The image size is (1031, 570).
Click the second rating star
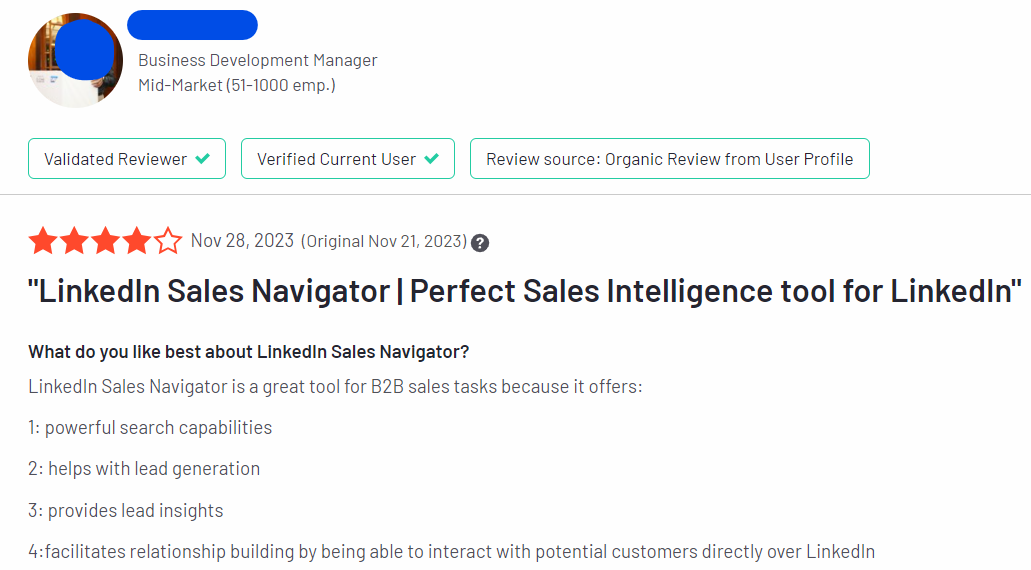coord(74,241)
